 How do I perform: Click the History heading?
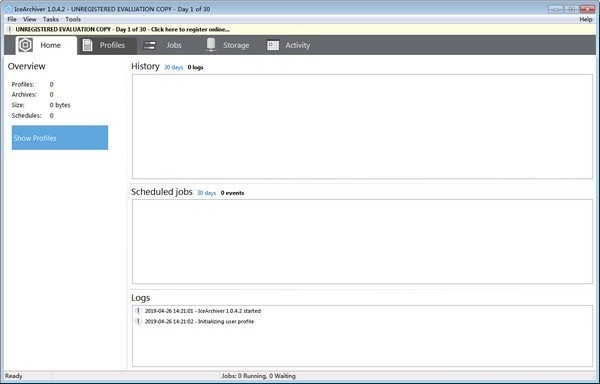point(145,66)
